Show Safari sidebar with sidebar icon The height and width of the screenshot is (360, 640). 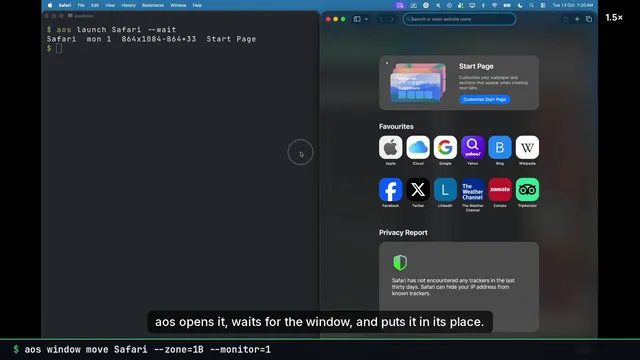pyautogui.click(x=357, y=19)
